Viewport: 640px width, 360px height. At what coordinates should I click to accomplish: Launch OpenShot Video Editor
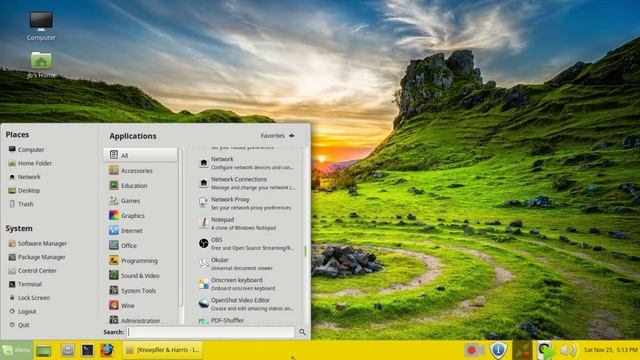247,304
